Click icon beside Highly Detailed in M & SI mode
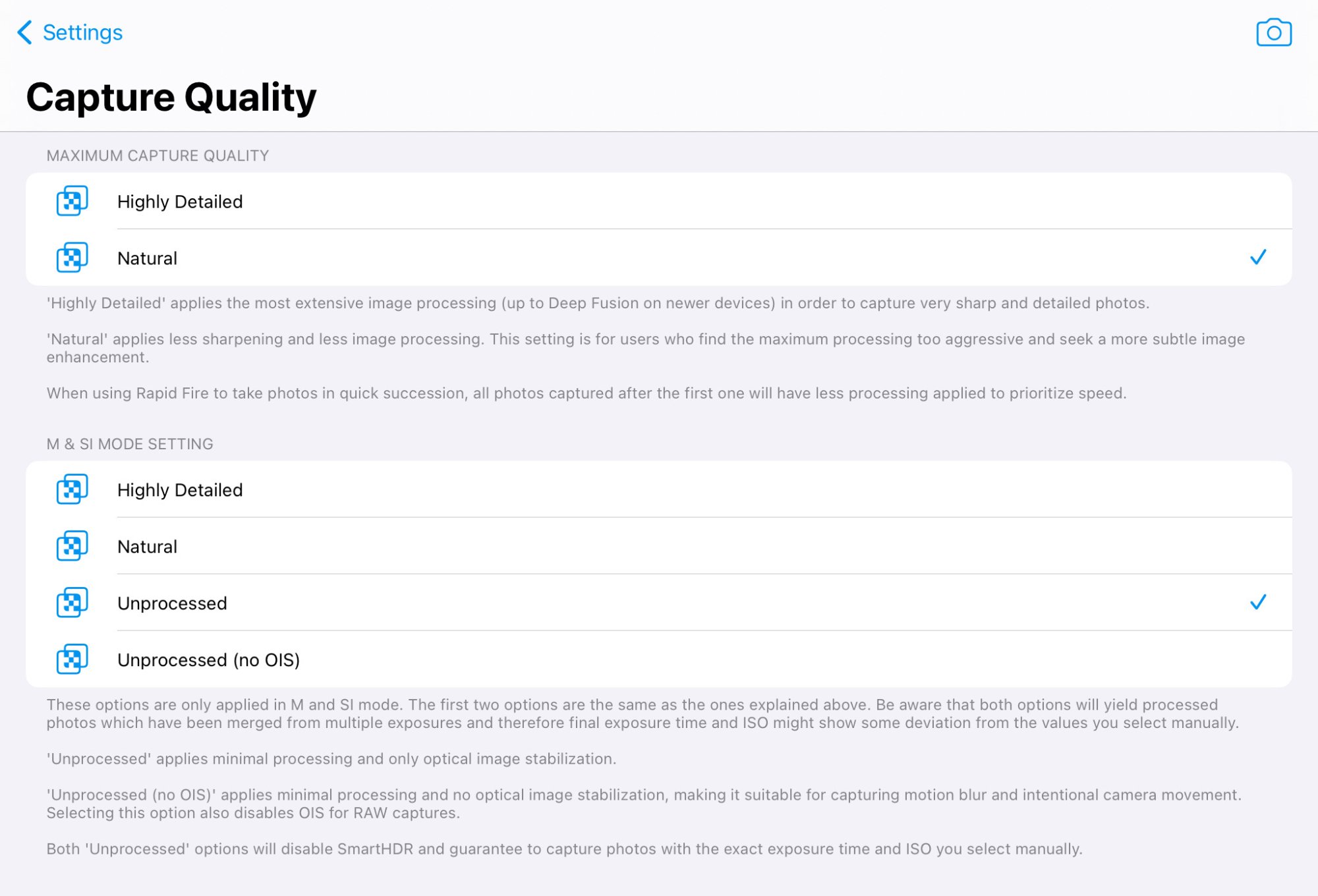 72,490
